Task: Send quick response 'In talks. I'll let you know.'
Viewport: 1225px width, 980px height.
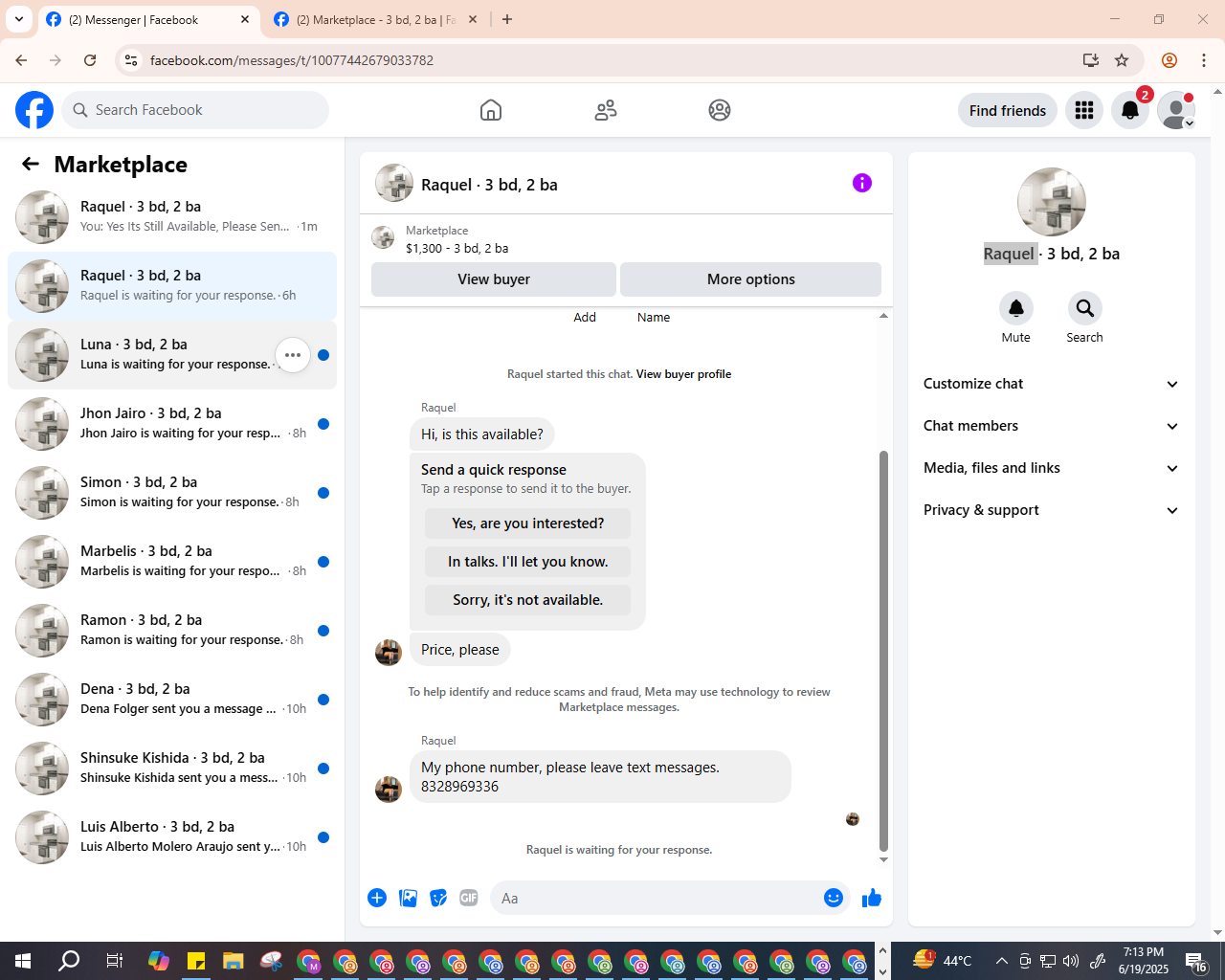Action: (527, 562)
